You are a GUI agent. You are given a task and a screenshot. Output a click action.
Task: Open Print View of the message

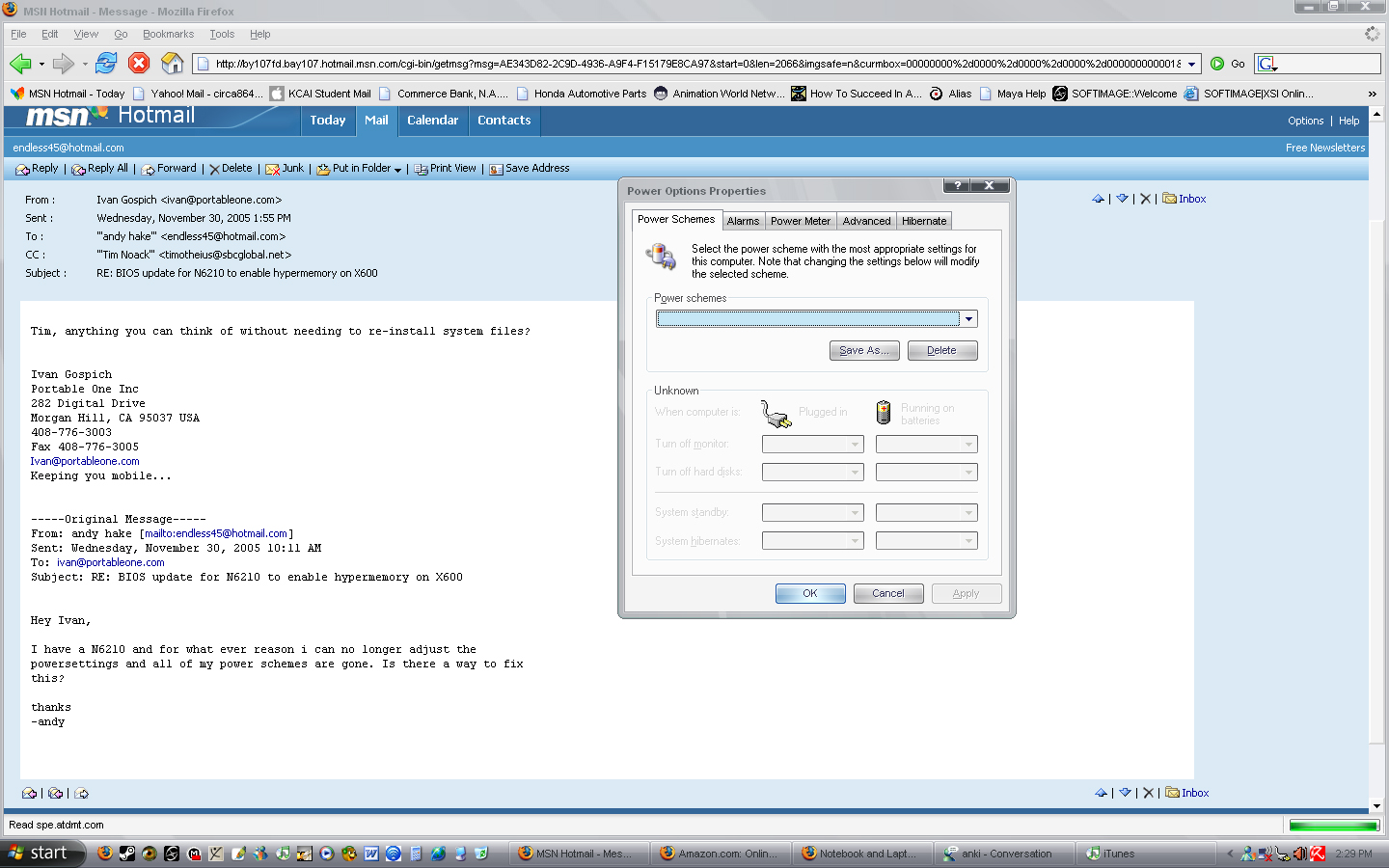pyautogui.click(x=446, y=169)
